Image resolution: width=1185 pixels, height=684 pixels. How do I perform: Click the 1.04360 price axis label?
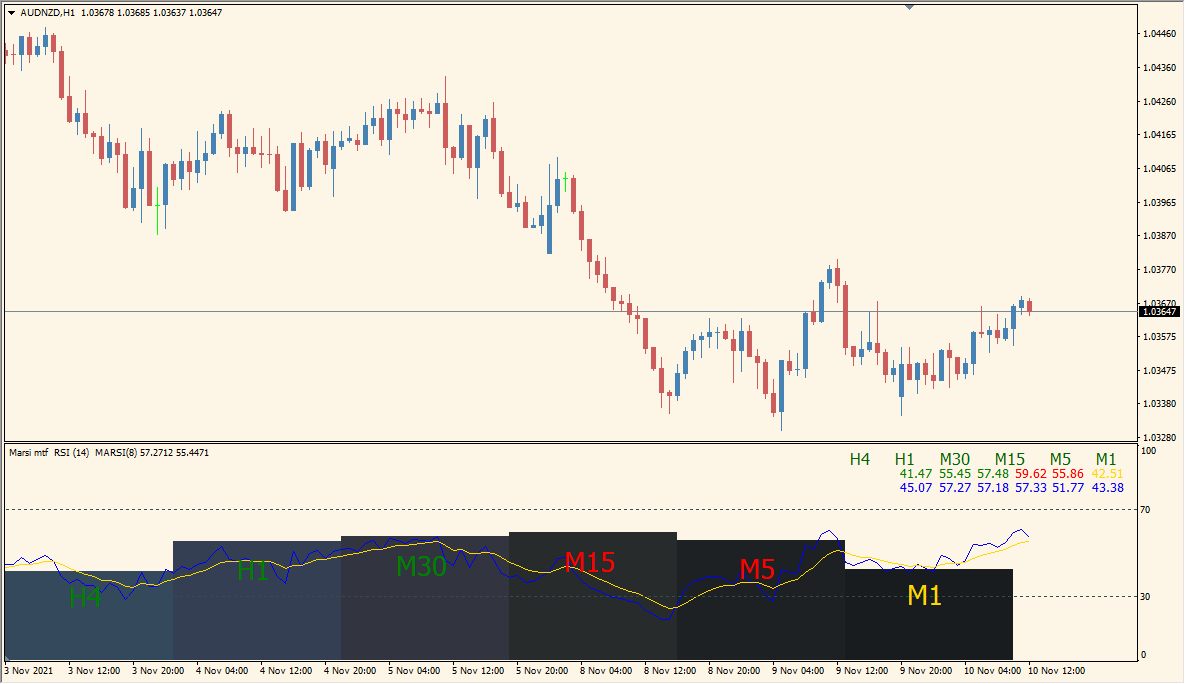point(1159,68)
